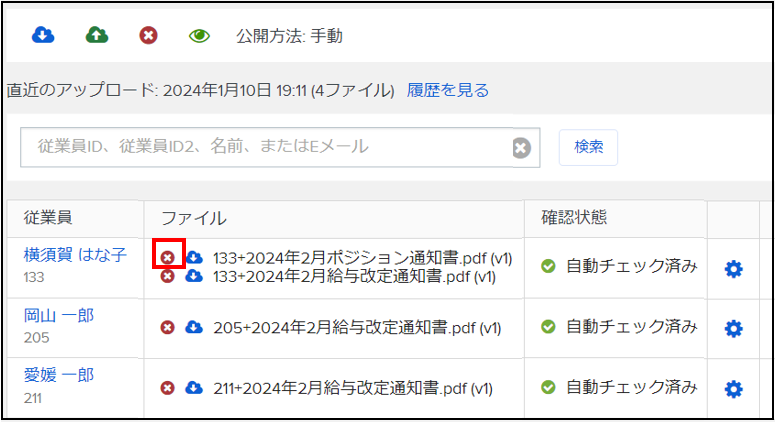
Task: Click employee ID 211
Action: [33, 398]
